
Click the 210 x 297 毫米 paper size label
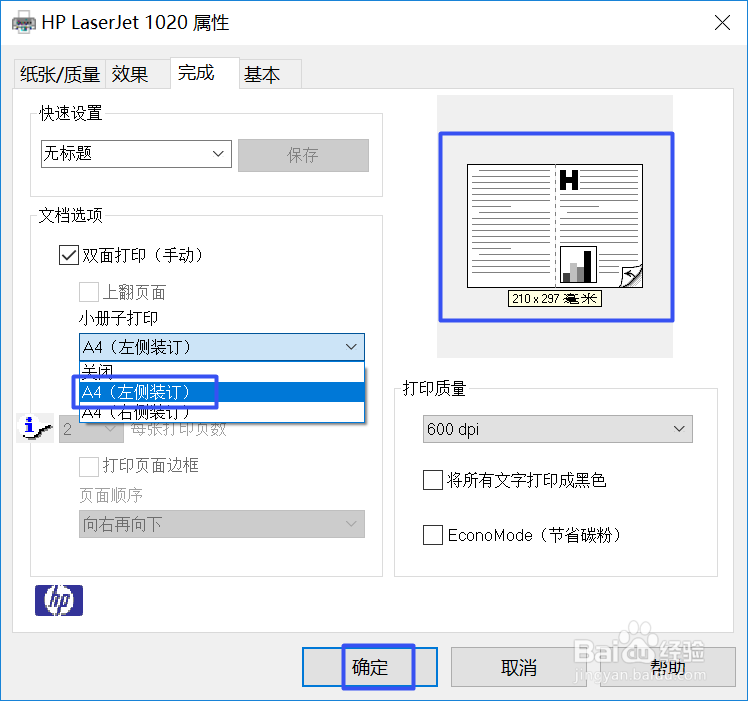(554, 299)
